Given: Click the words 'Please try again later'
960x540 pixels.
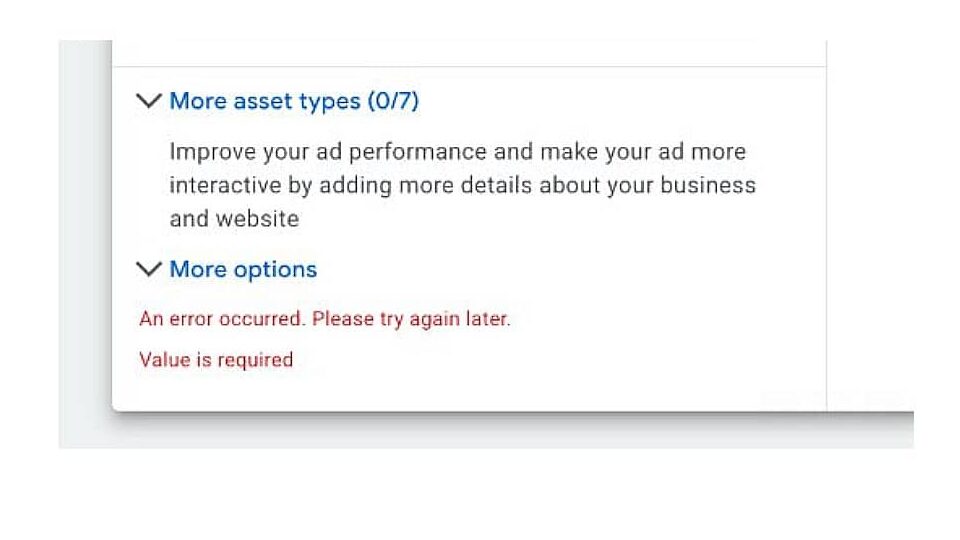Looking at the screenshot, I should 411,319.
